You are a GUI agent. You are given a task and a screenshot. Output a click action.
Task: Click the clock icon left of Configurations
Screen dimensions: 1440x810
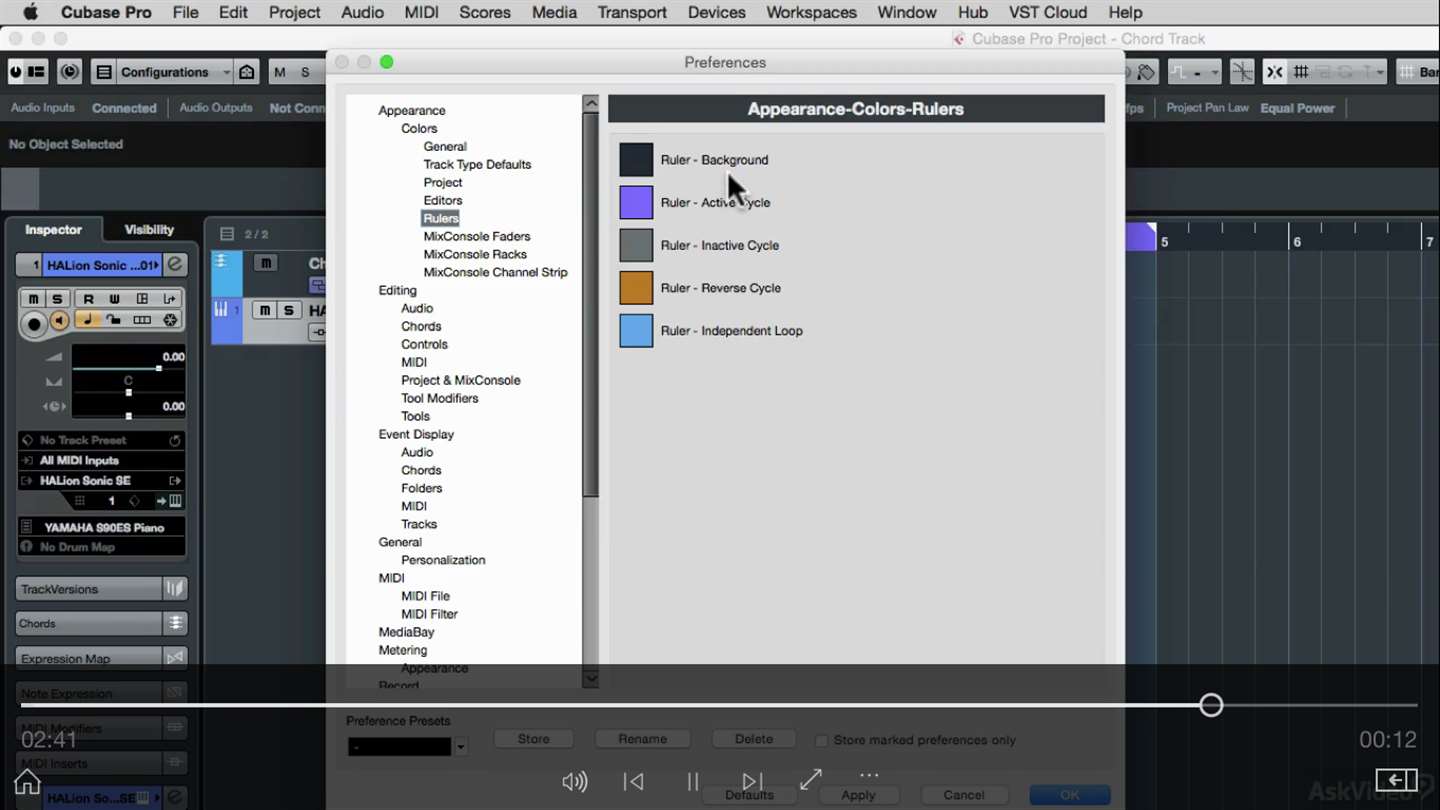pos(69,72)
